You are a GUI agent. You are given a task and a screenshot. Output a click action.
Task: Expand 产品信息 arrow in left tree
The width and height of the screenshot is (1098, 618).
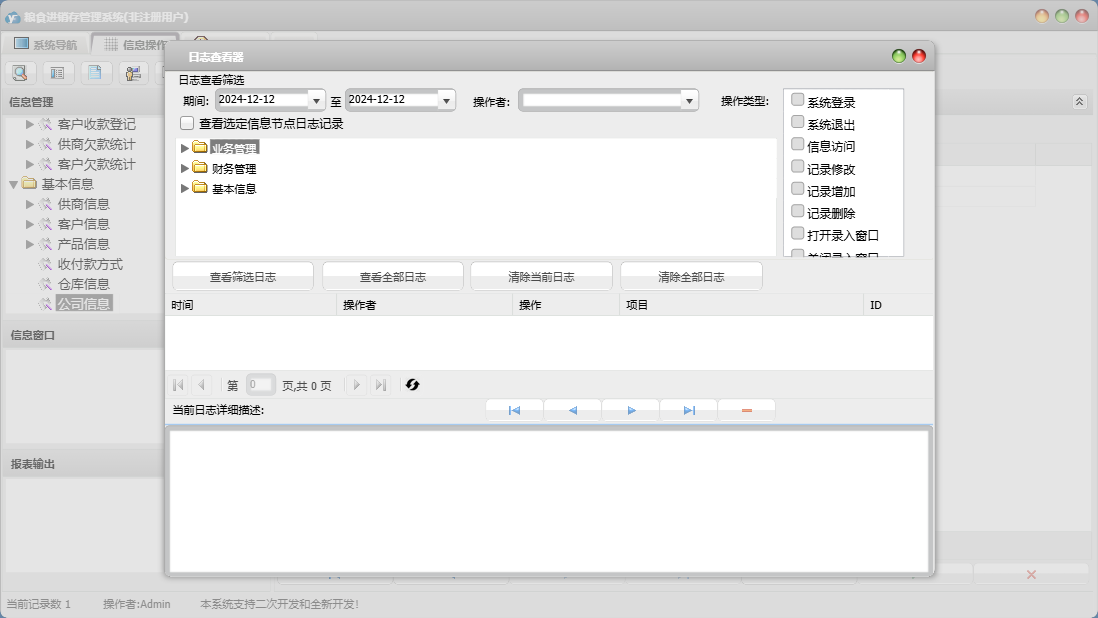[29, 244]
